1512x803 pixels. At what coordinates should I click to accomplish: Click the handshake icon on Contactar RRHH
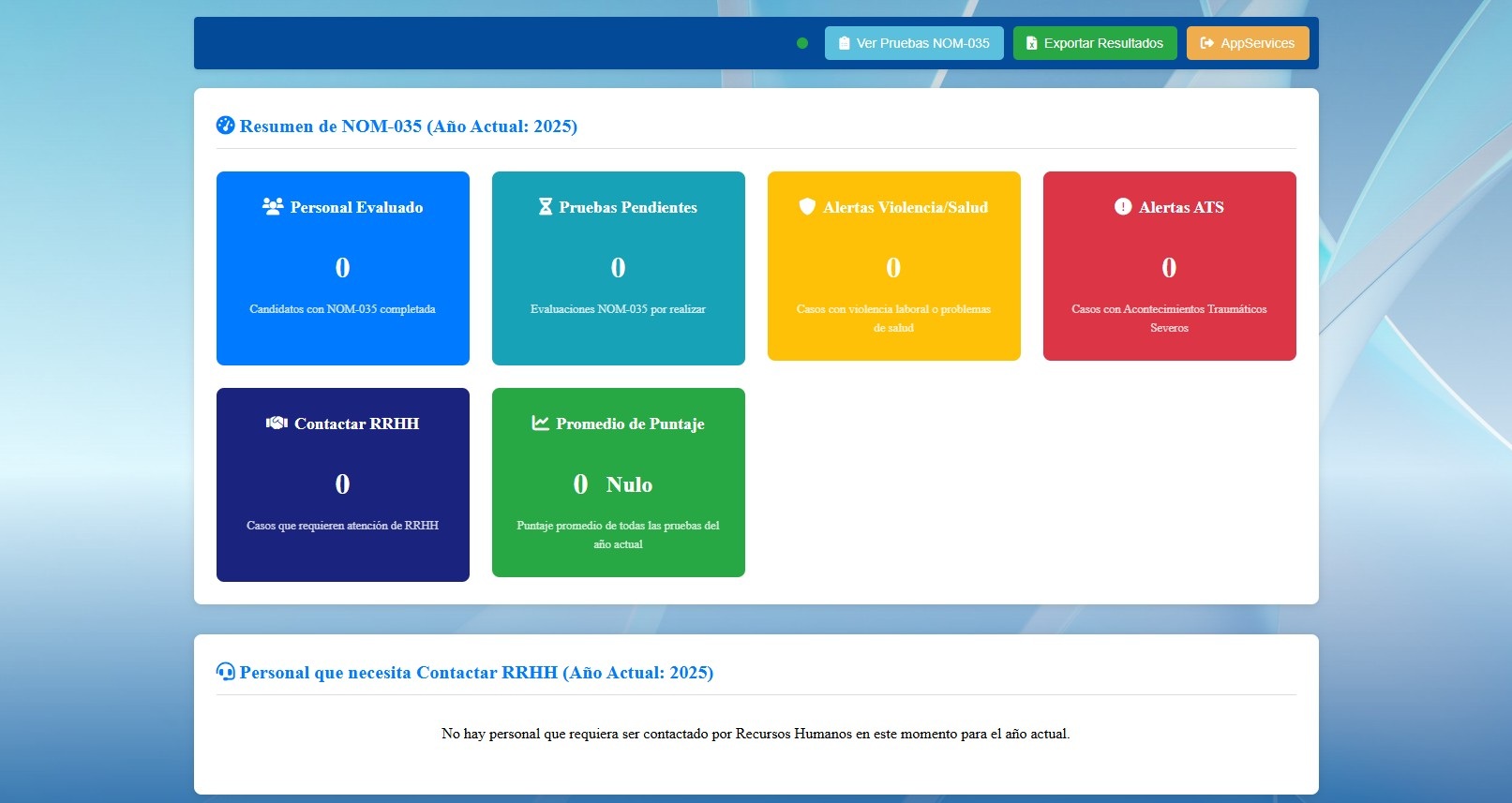pos(277,423)
